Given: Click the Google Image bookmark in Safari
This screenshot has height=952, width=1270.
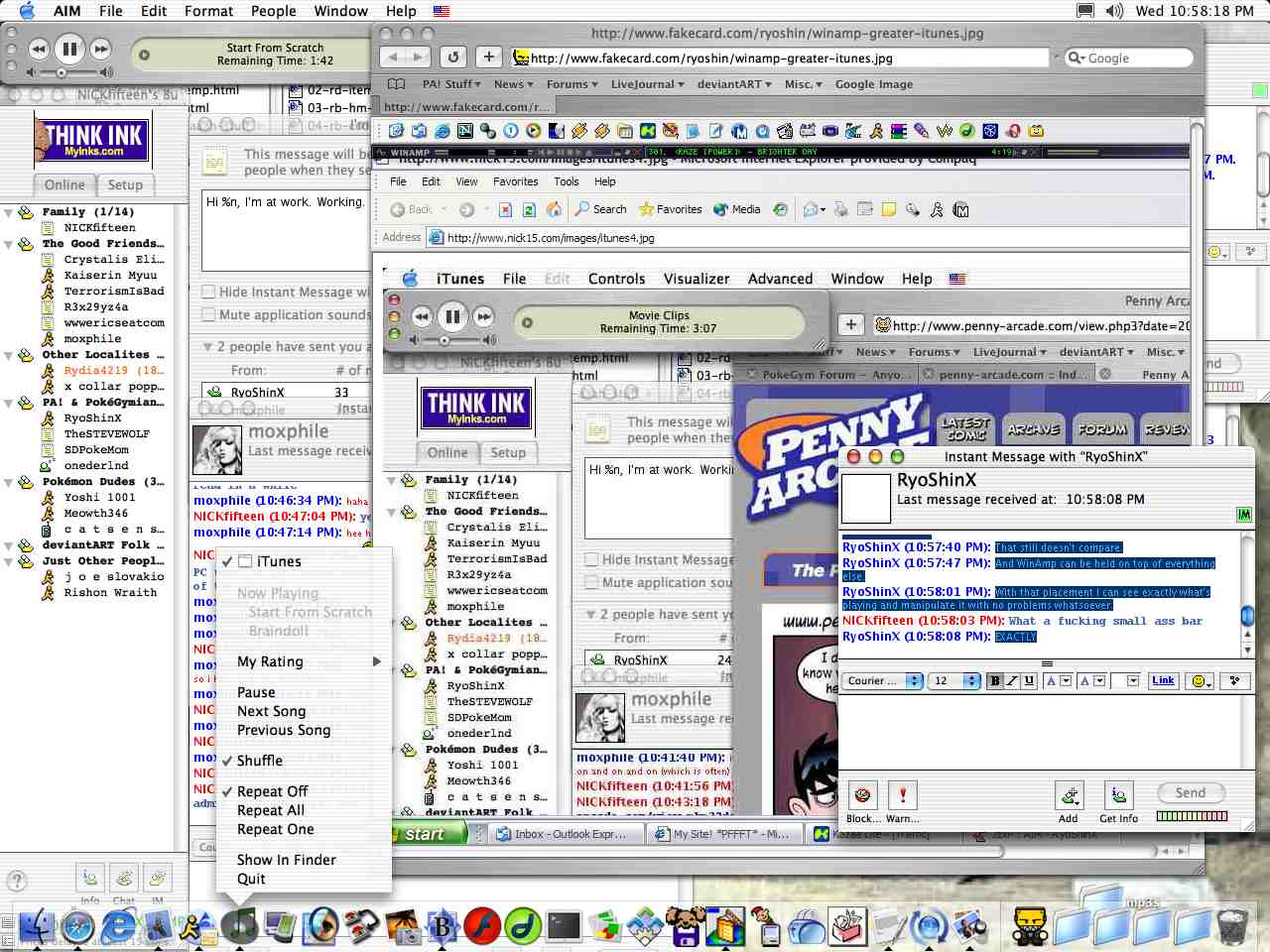Looking at the screenshot, I should (x=873, y=84).
